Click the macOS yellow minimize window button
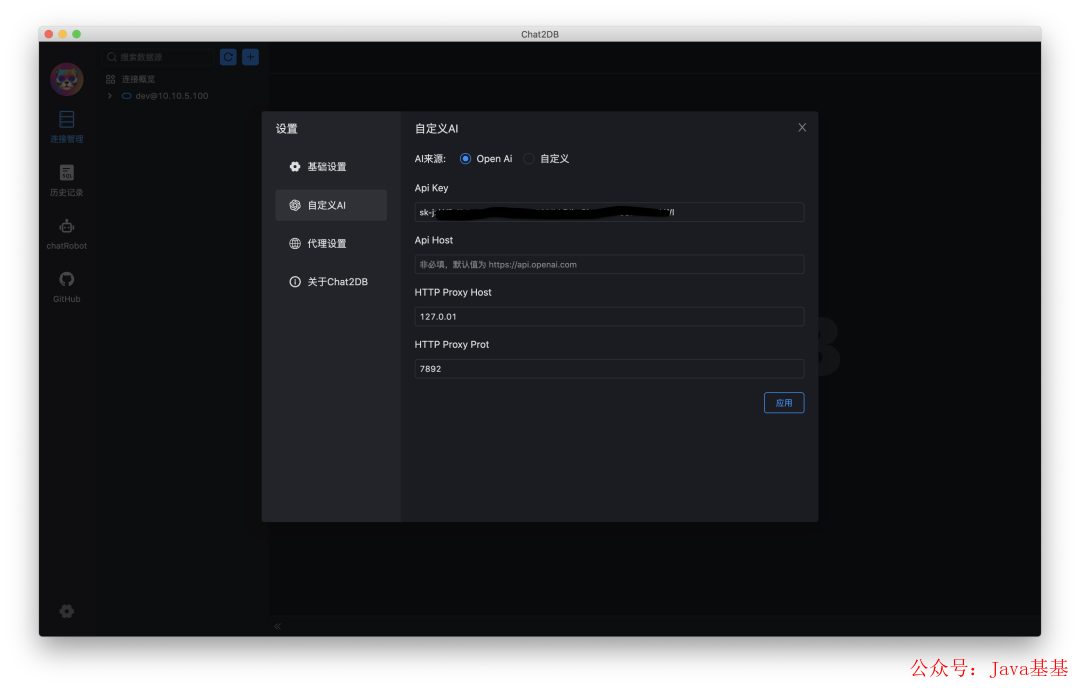 click(x=63, y=34)
